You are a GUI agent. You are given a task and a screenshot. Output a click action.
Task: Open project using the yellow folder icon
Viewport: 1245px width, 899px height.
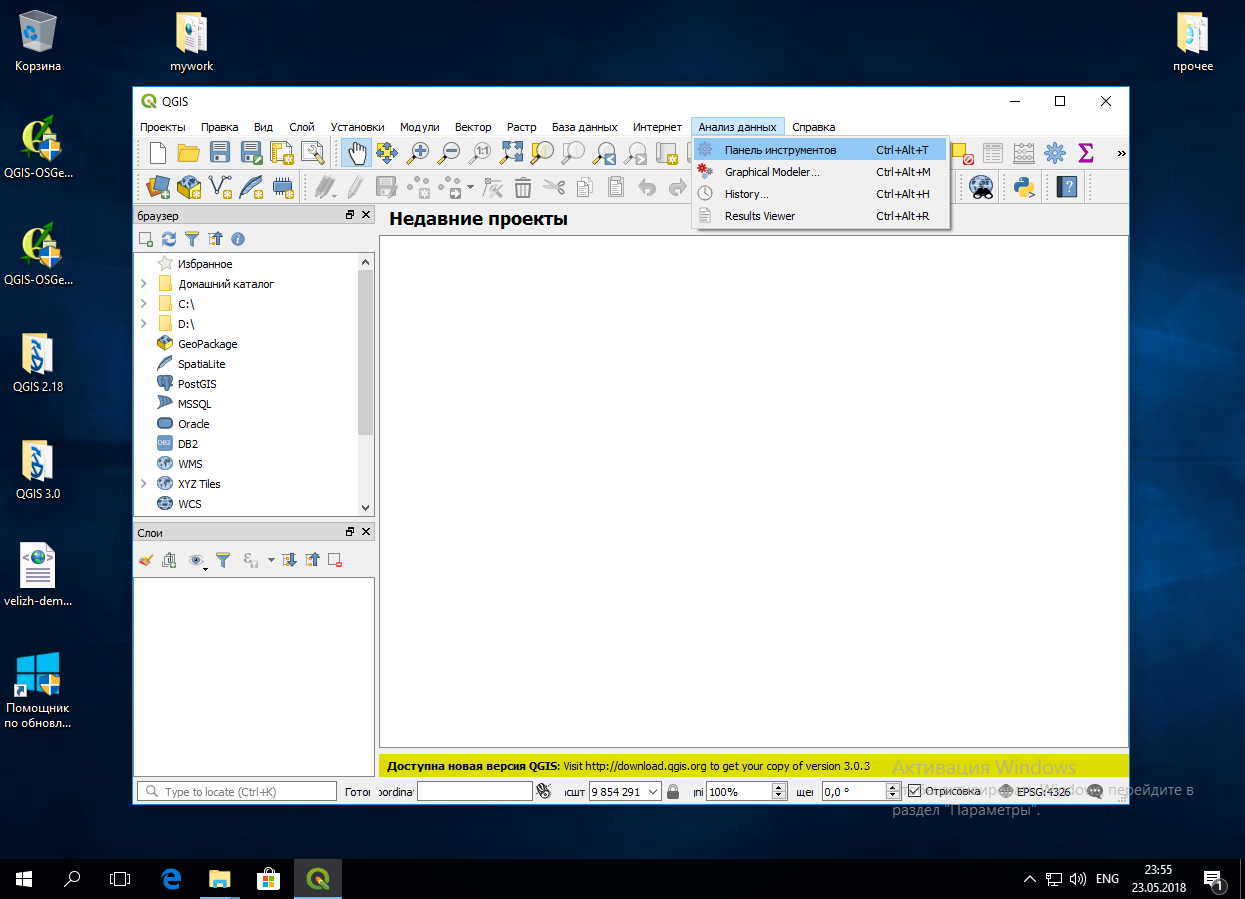(x=188, y=153)
